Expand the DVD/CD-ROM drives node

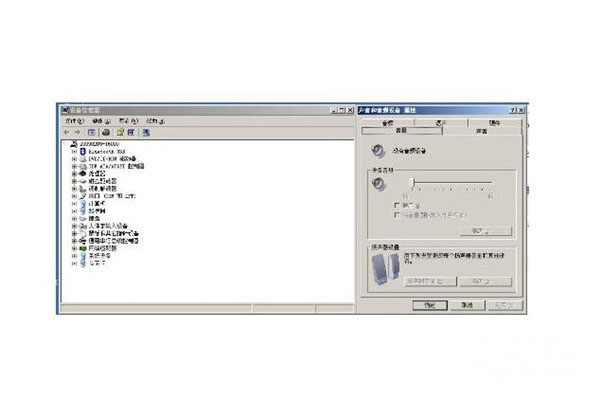74,159
